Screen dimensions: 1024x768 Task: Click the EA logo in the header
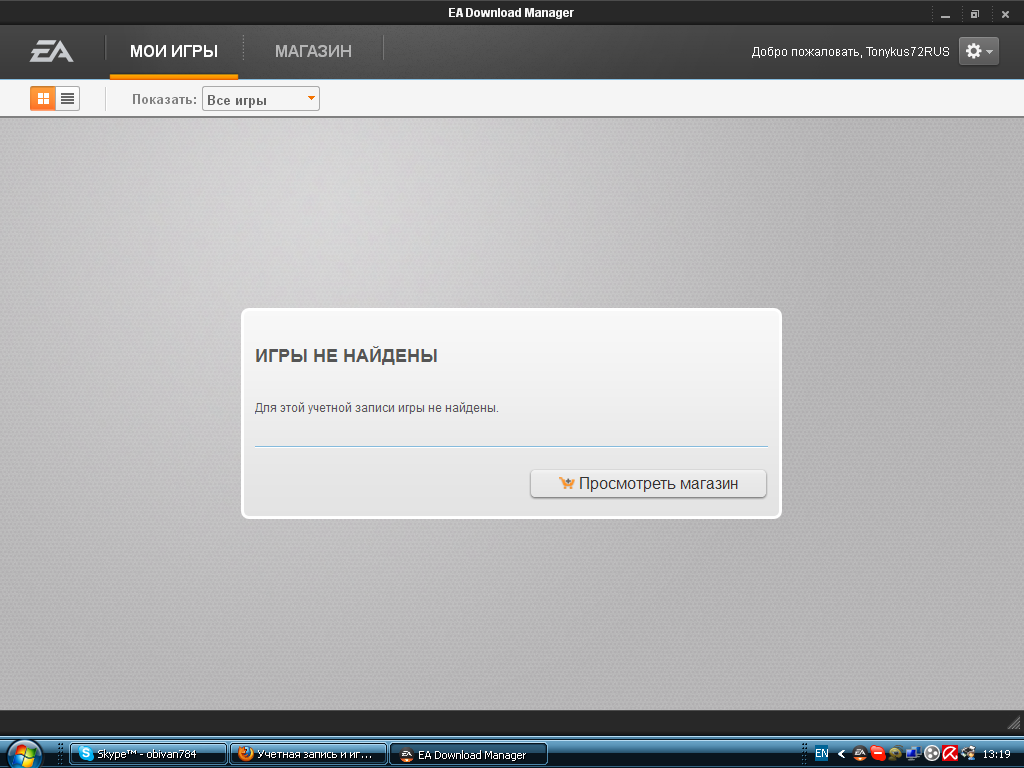[52, 51]
